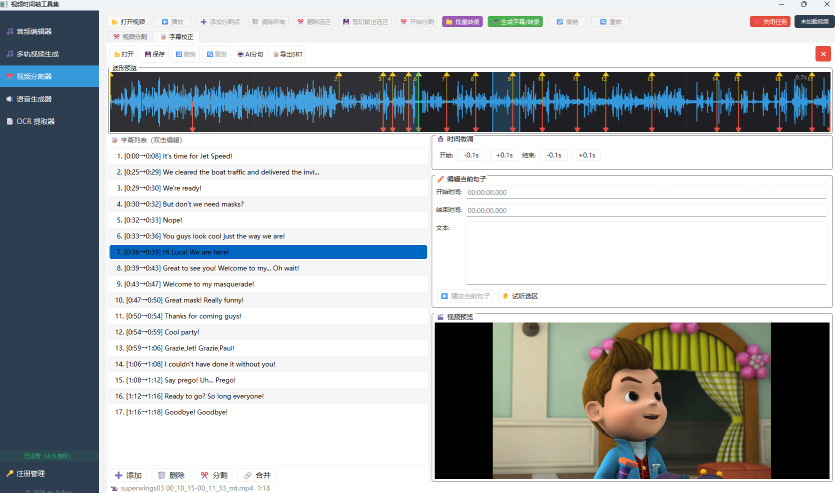Select subtitle "But don't we need masks?"
835x493 pixels.
pos(268,204)
